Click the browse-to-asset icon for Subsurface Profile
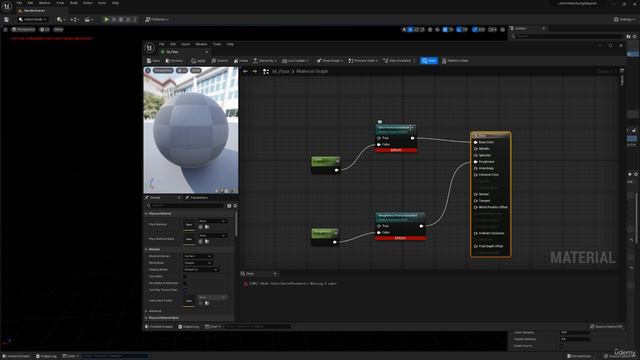 pyautogui.click(x=207, y=303)
